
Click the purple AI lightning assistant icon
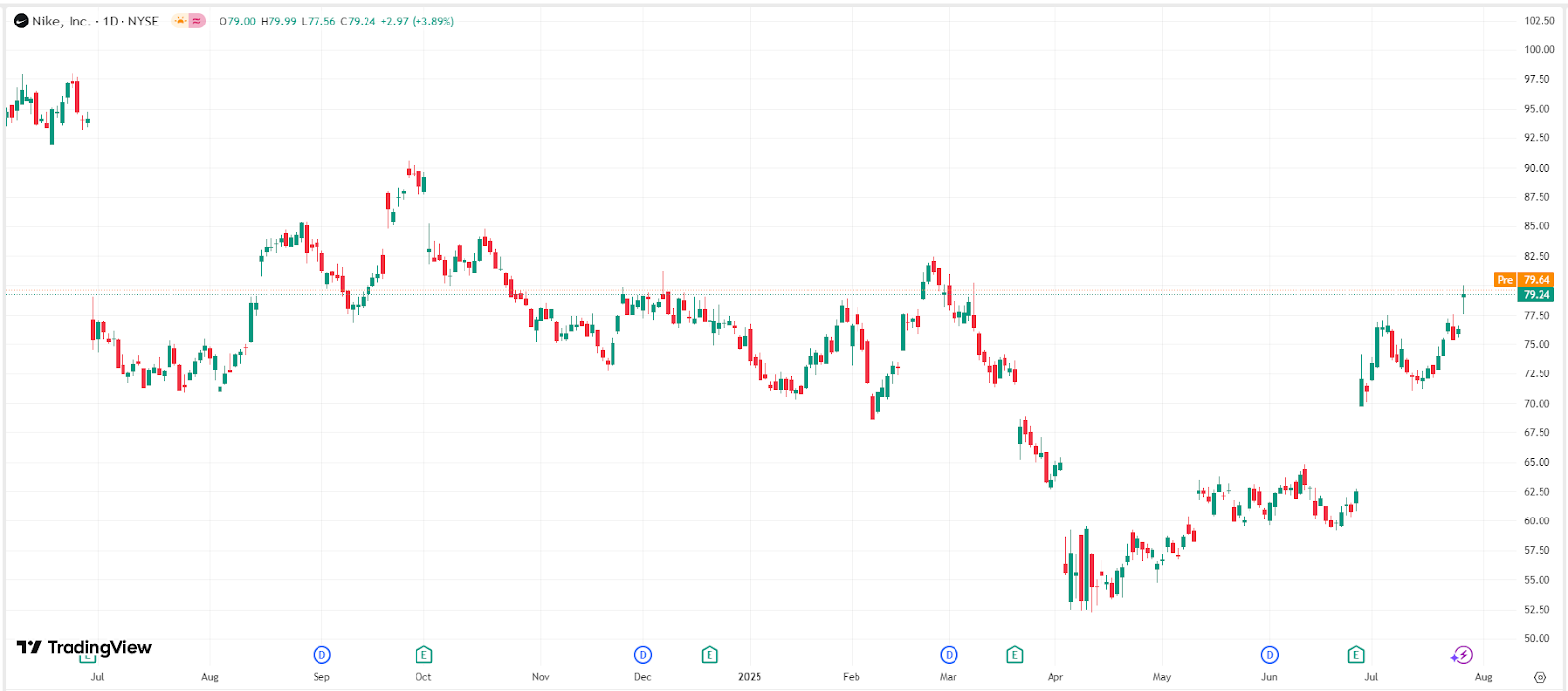[1461, 653]
